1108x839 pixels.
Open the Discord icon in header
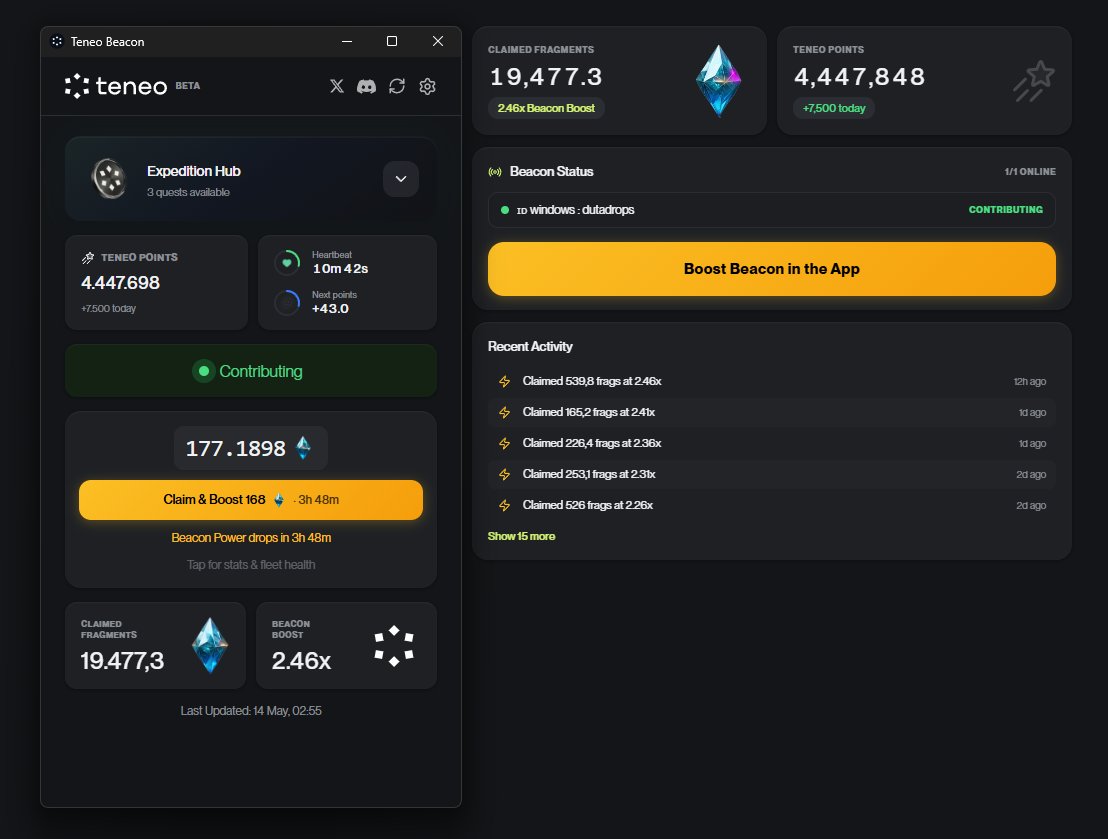point(366,86)
